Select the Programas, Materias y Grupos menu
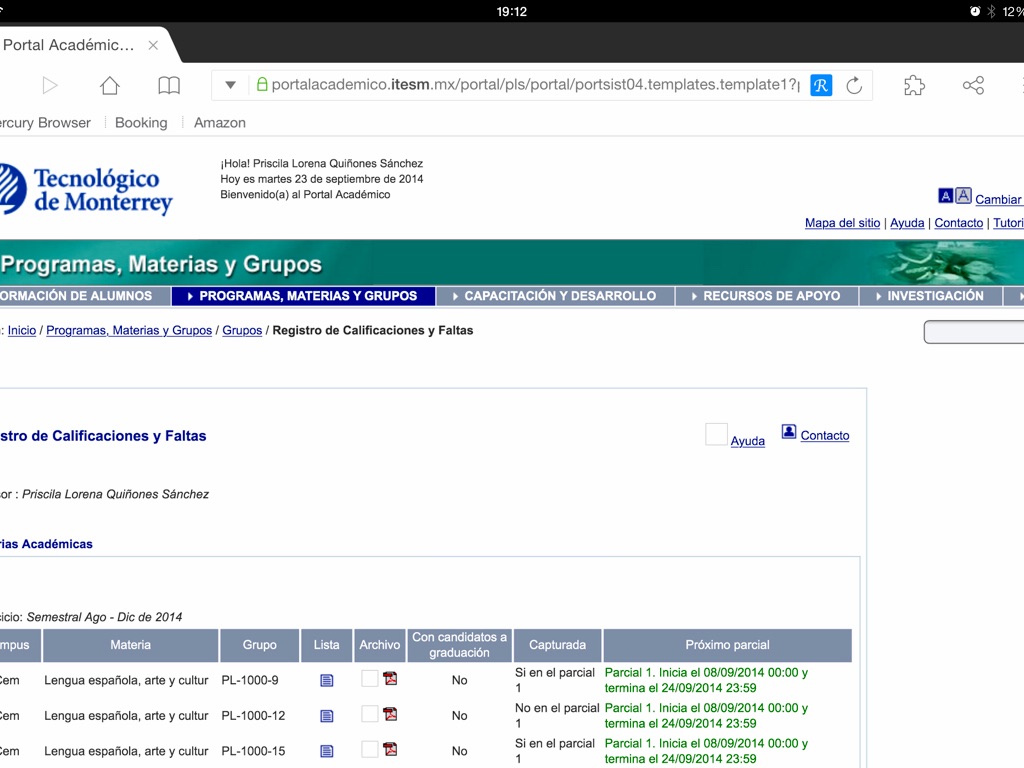 [x=303, y=296]
